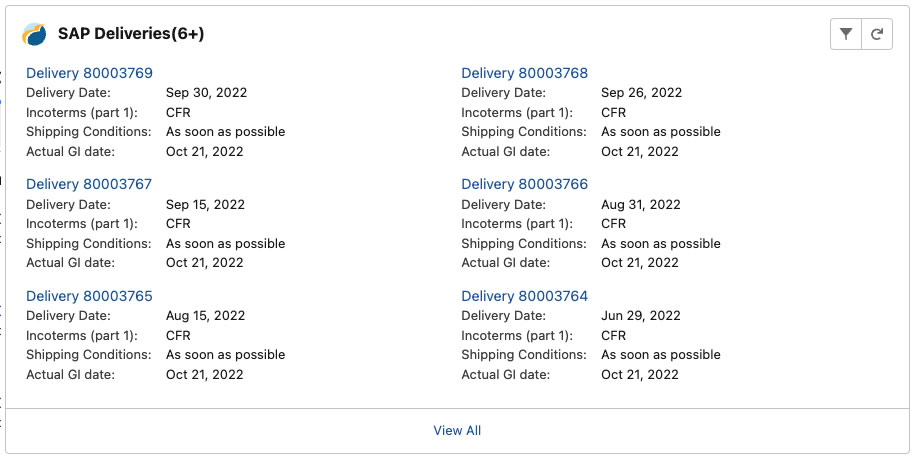Viewport: 916px width, 458px height.
Task: Click the SAP Deliveries logo icon
Action: click(34, 34)
